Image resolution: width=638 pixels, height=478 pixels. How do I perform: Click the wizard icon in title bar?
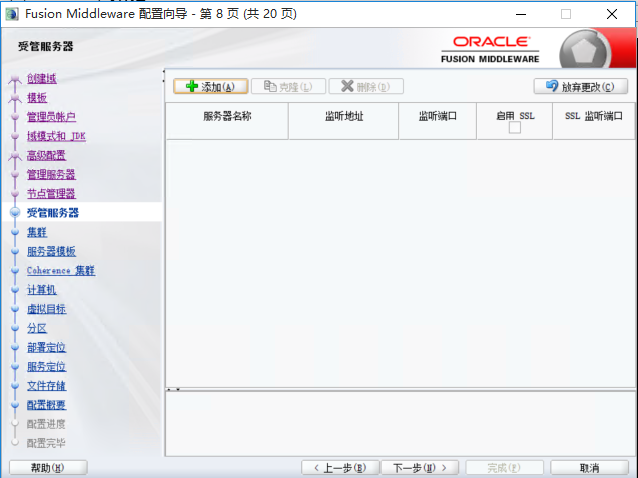coord(12,14)
